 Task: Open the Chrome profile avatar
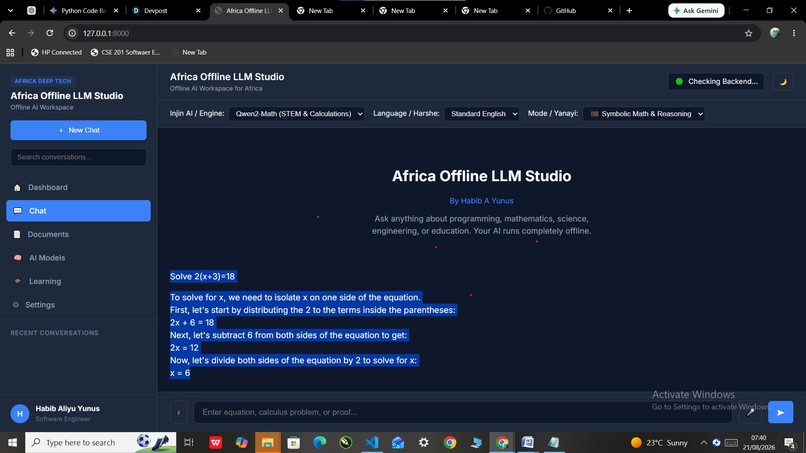(x=775, y=33)
